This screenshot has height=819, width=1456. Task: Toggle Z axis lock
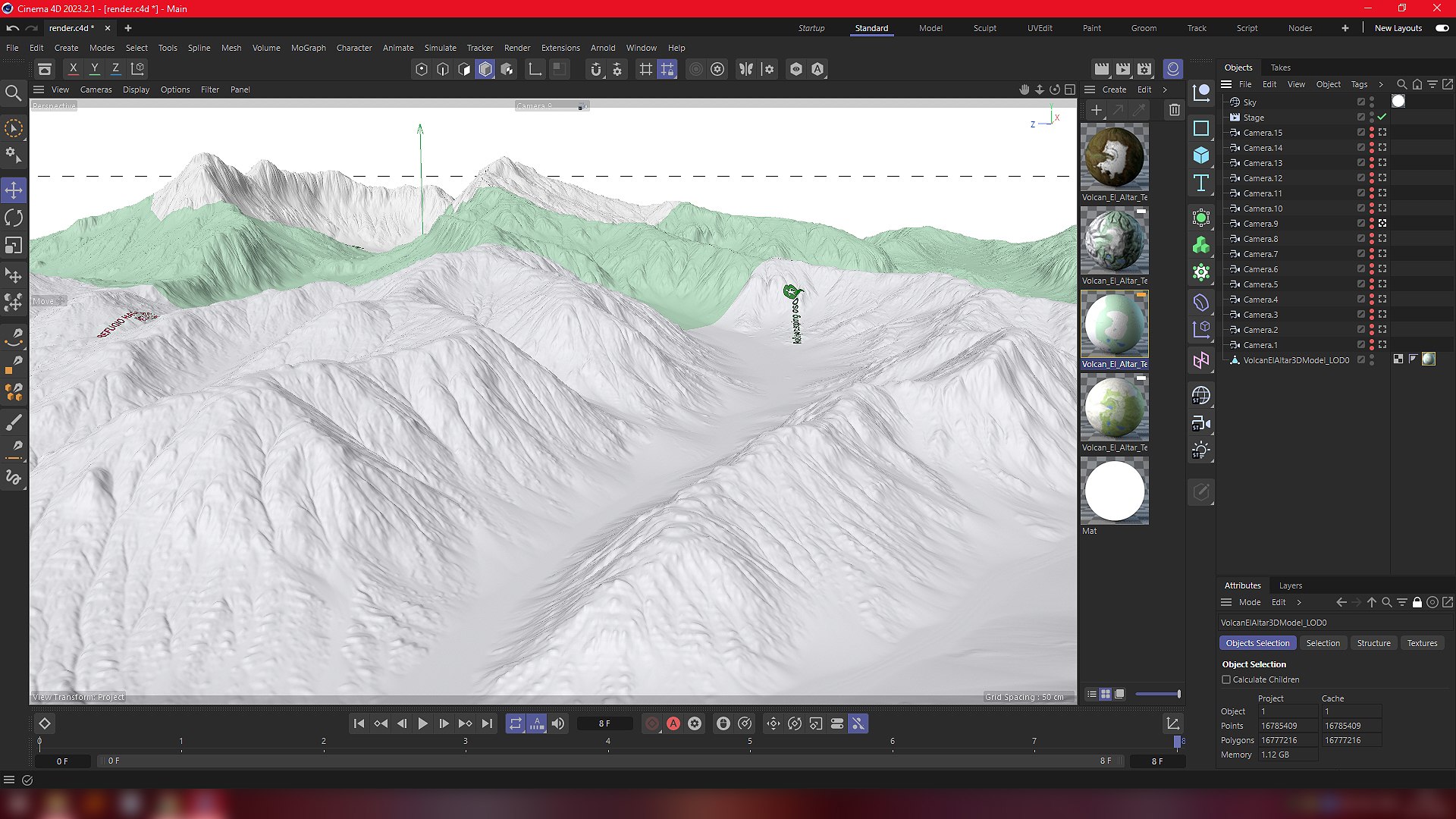(116, 69)
